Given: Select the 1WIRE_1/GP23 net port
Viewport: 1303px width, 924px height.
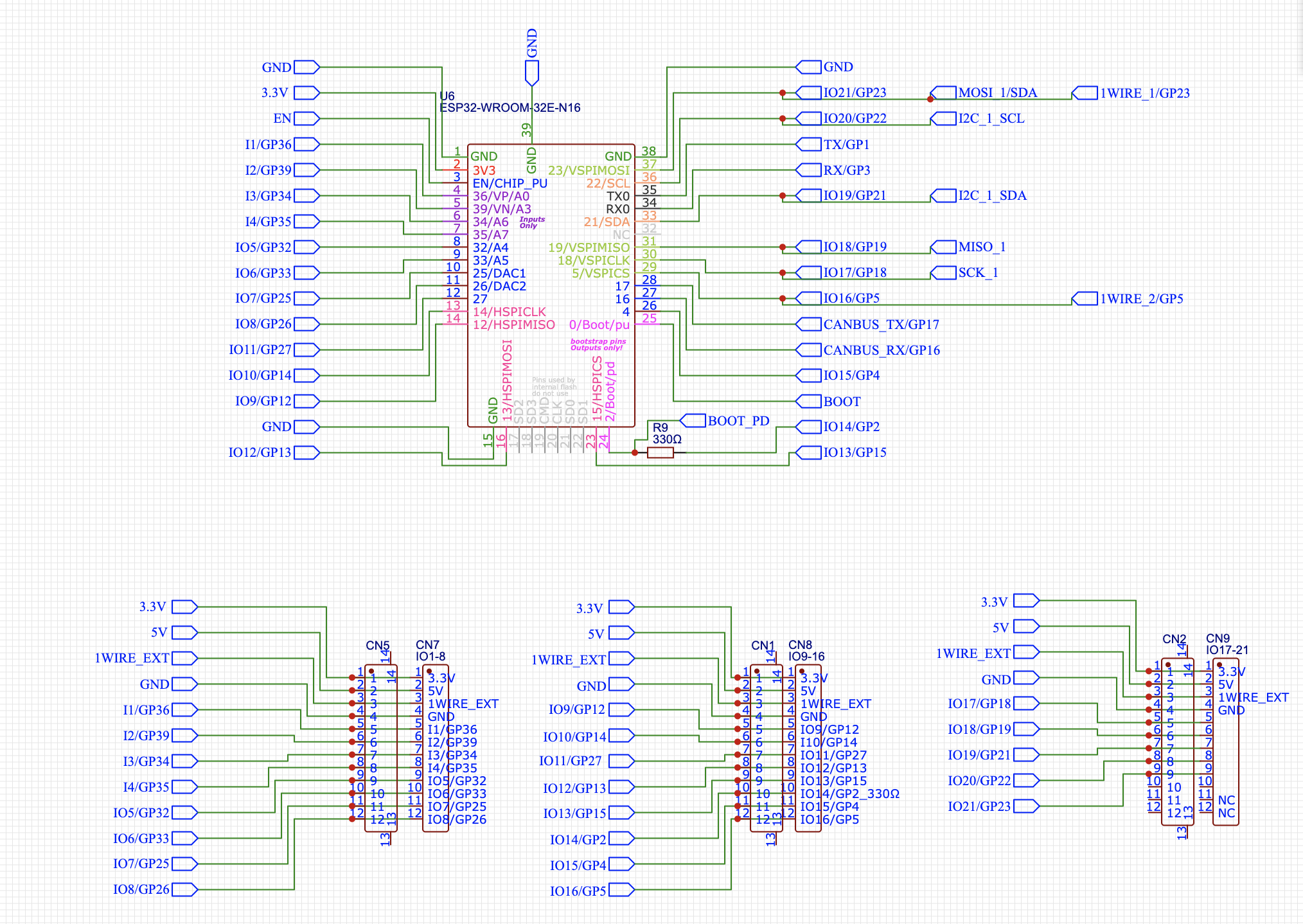Looking at the screenshot, I should coord(1131,93).
